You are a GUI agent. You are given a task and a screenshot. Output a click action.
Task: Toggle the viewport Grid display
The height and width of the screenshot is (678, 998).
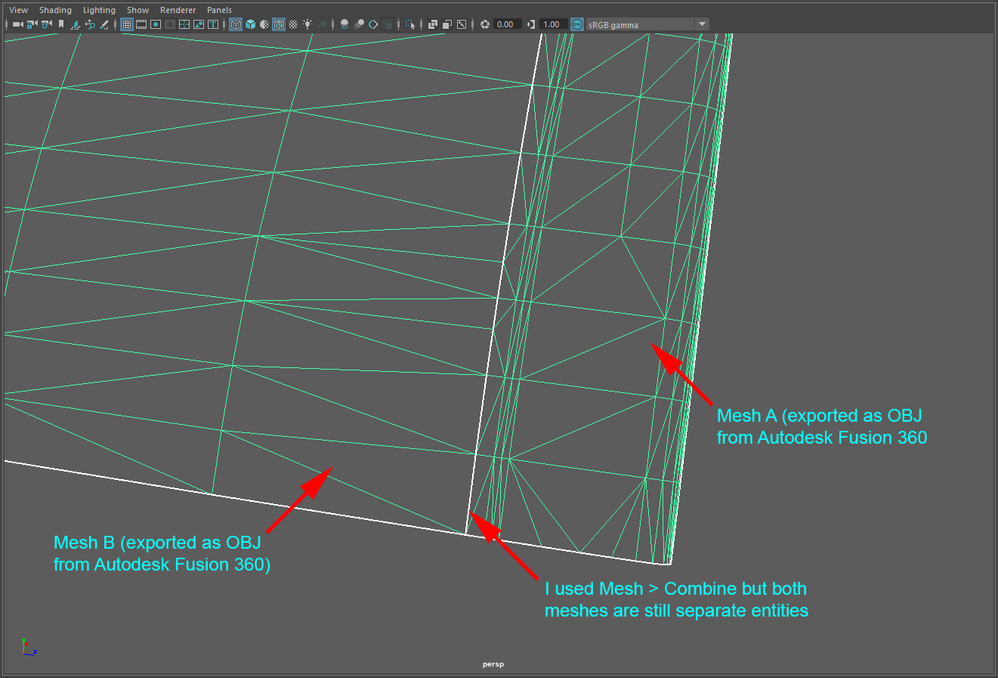(127, 24)
